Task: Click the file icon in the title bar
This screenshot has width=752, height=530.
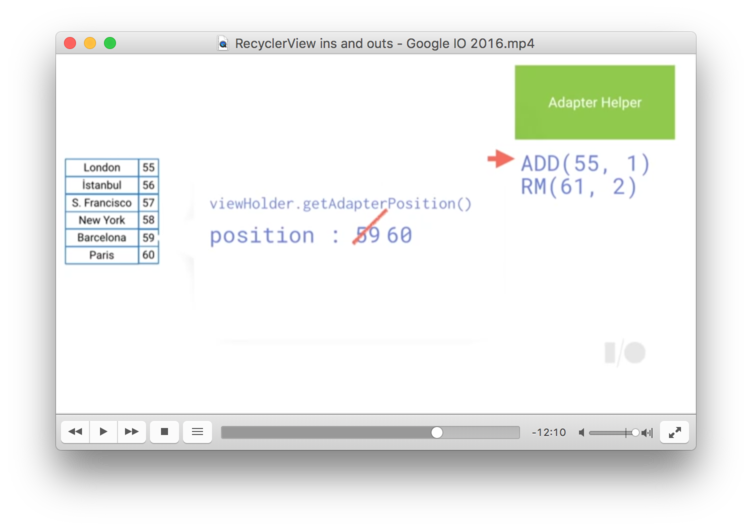Action: [223, 44]
